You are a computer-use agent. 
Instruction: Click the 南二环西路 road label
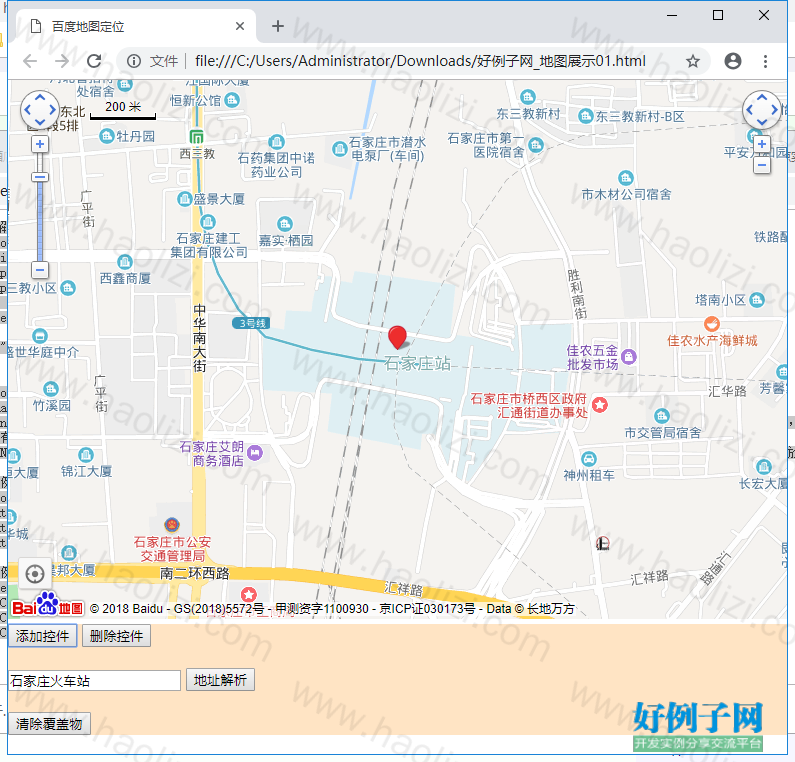tap(195, 573)
